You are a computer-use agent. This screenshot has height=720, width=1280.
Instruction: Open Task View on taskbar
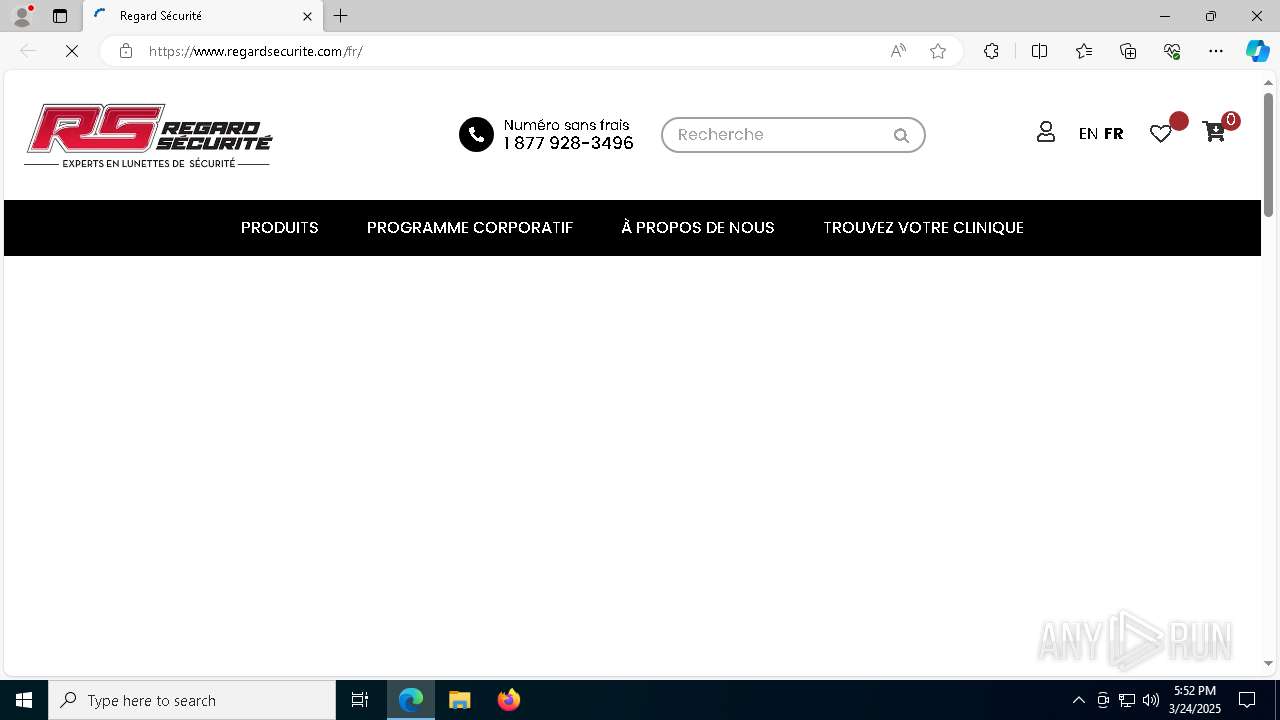click(x=360, y=700)
